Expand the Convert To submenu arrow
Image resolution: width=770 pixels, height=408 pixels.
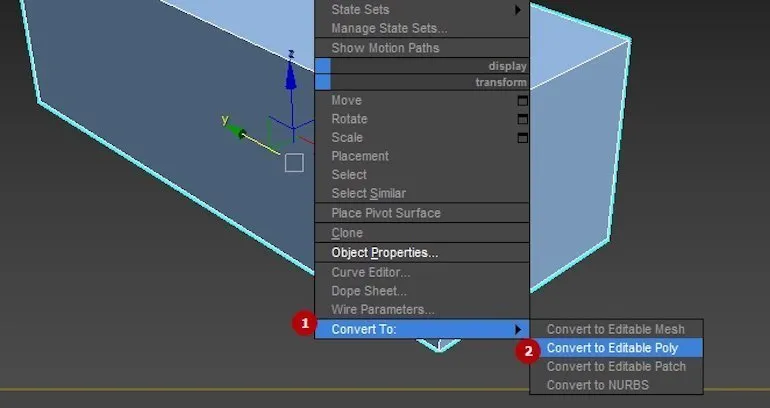point(518,329)
